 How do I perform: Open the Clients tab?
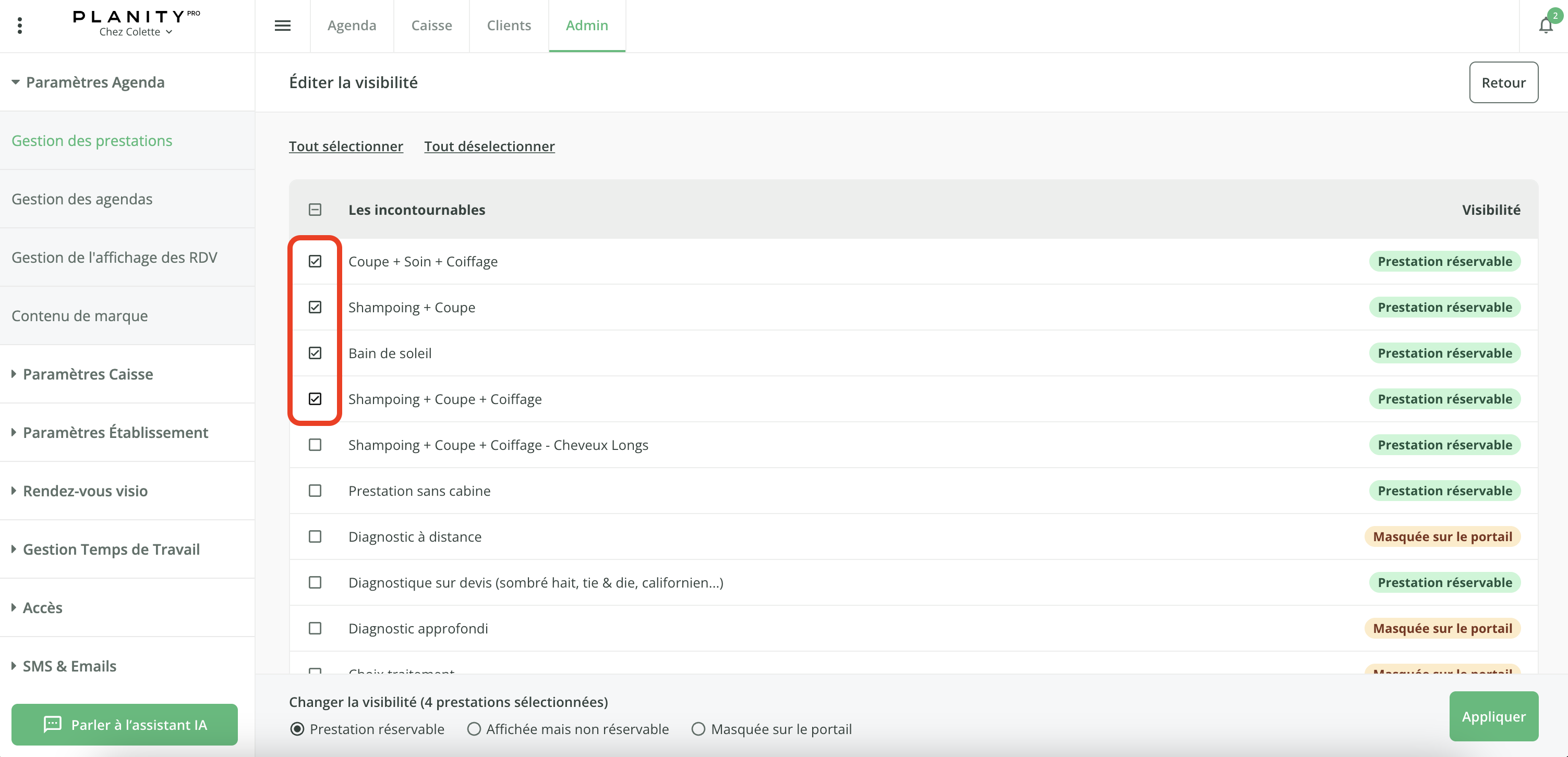pyautogui.click(x=508, y=26)
